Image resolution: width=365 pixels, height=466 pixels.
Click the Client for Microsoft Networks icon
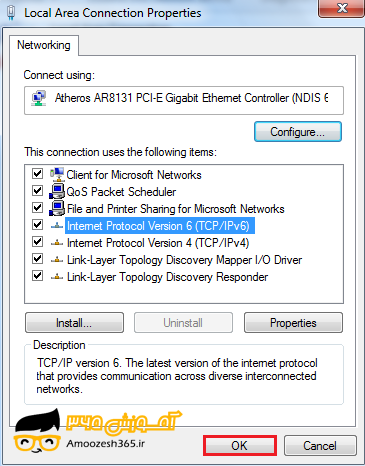57,174
